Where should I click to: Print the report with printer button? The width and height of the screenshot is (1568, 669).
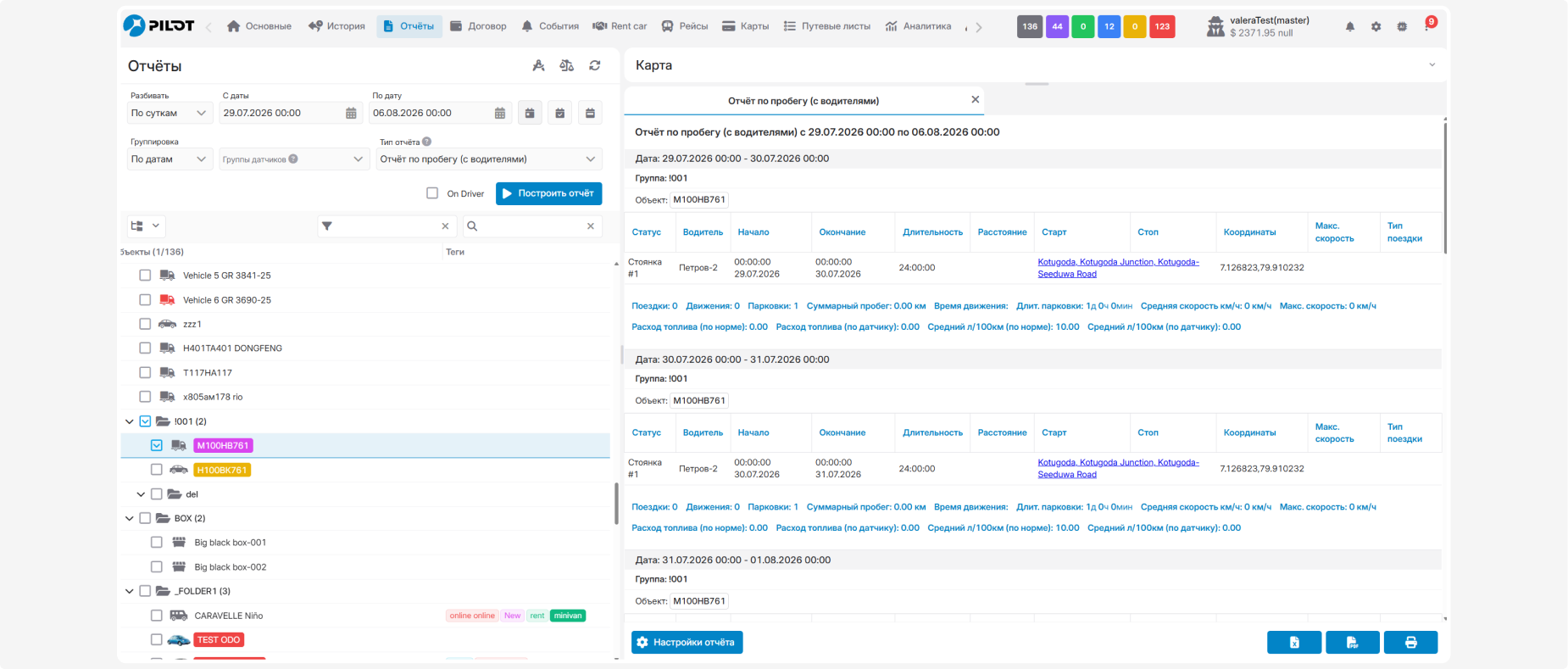point(1411,643)
